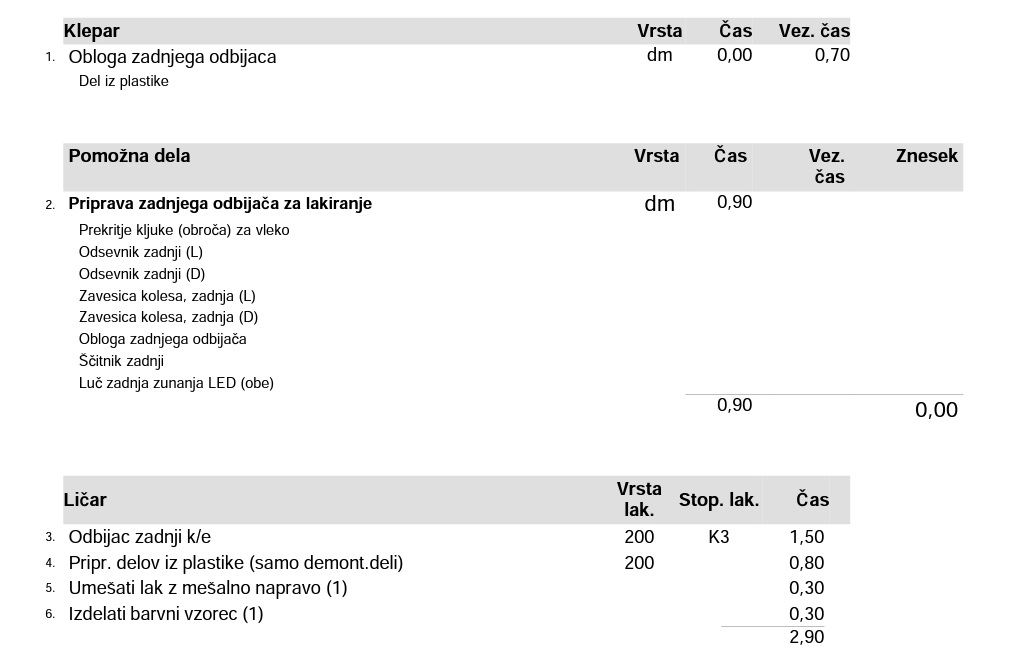Click 'Prekritje kljuke (obroča) za vleko'

click(184, 230)
